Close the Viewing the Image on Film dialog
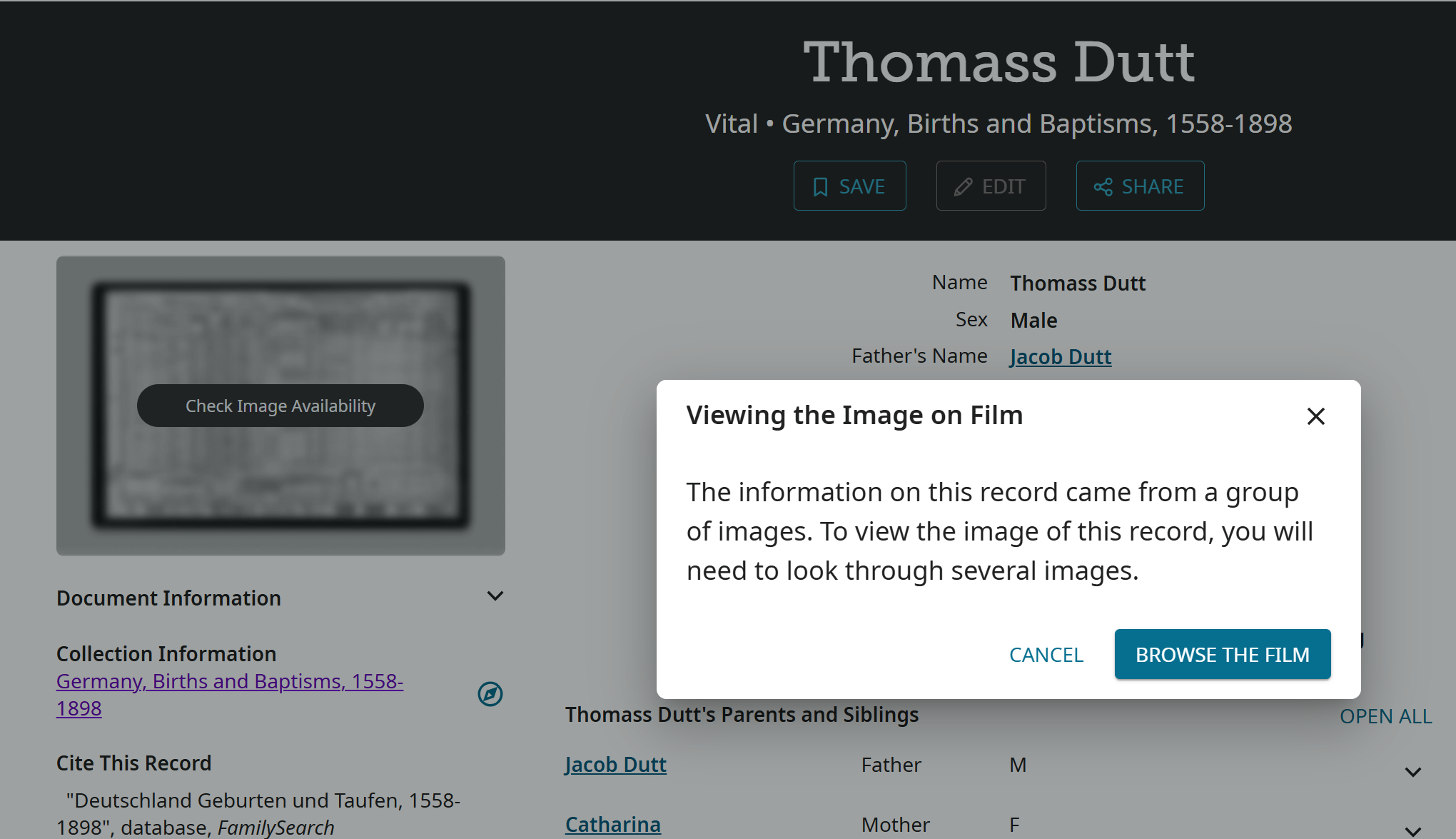1456x839 pixels. (x=1315, y=416)
